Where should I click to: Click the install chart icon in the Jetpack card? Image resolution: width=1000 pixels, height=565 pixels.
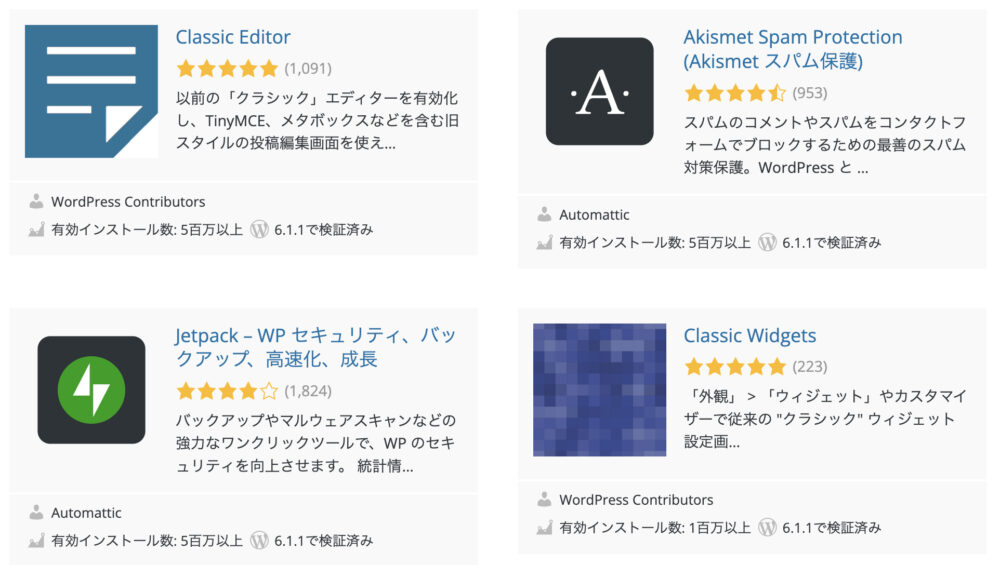coord(36,541)
